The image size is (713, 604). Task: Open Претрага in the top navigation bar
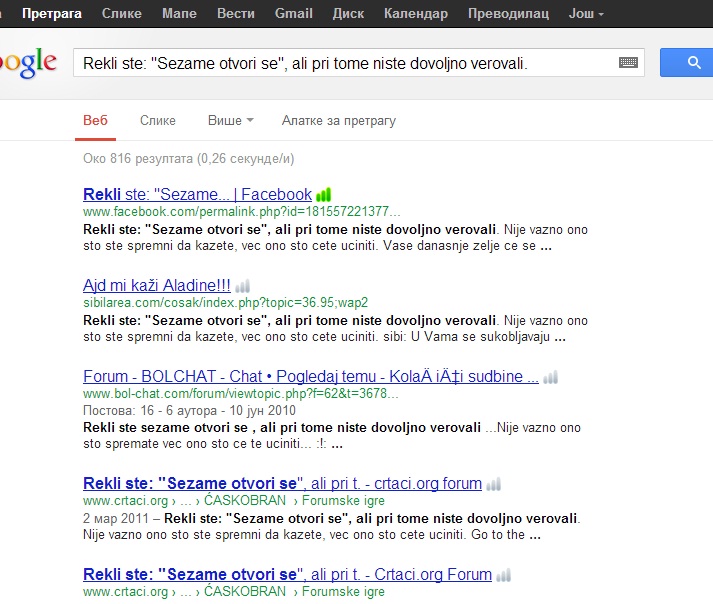click(x=52, y=14)
